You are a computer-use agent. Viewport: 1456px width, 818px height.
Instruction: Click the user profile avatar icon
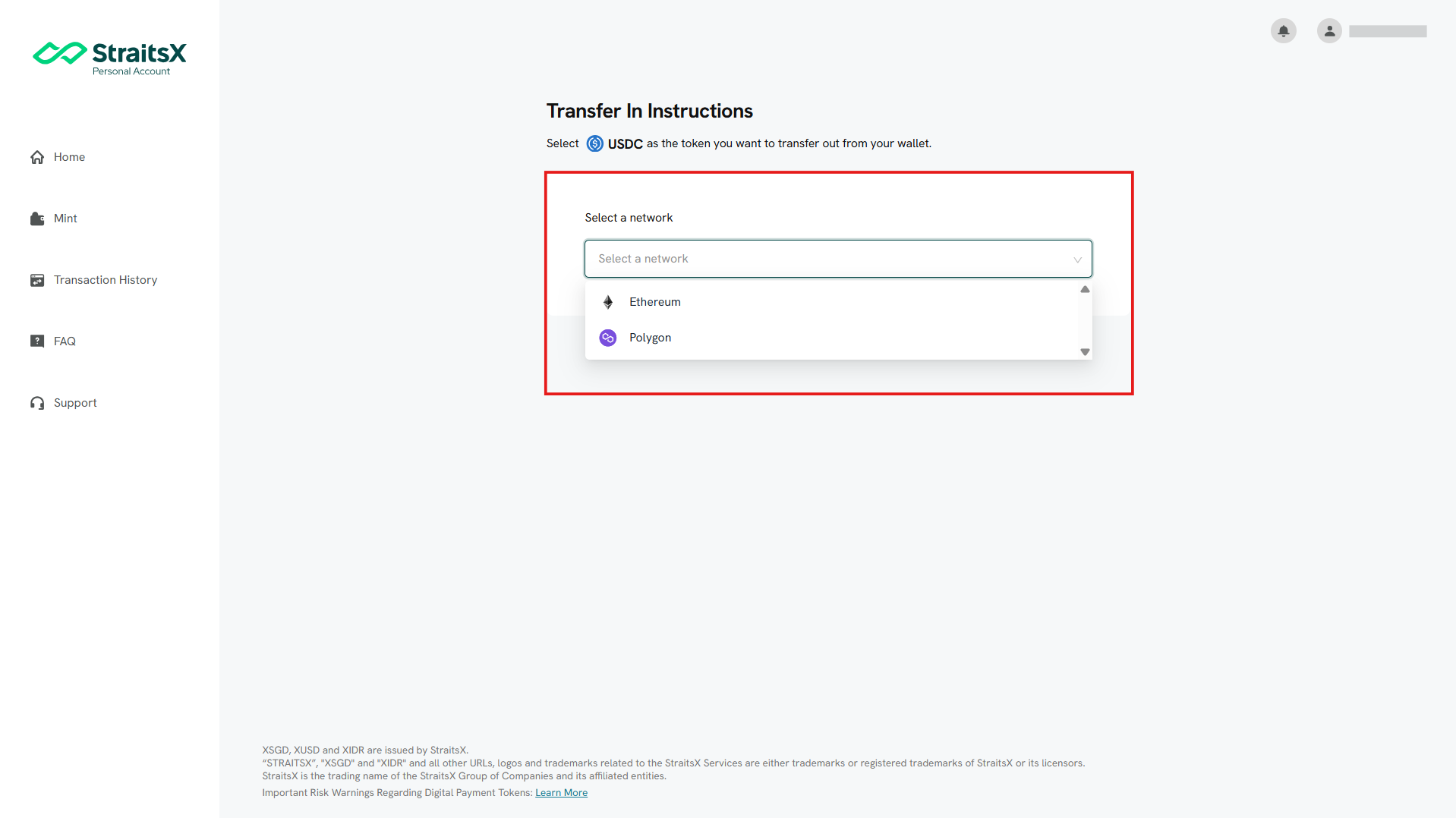point(1329,31)
